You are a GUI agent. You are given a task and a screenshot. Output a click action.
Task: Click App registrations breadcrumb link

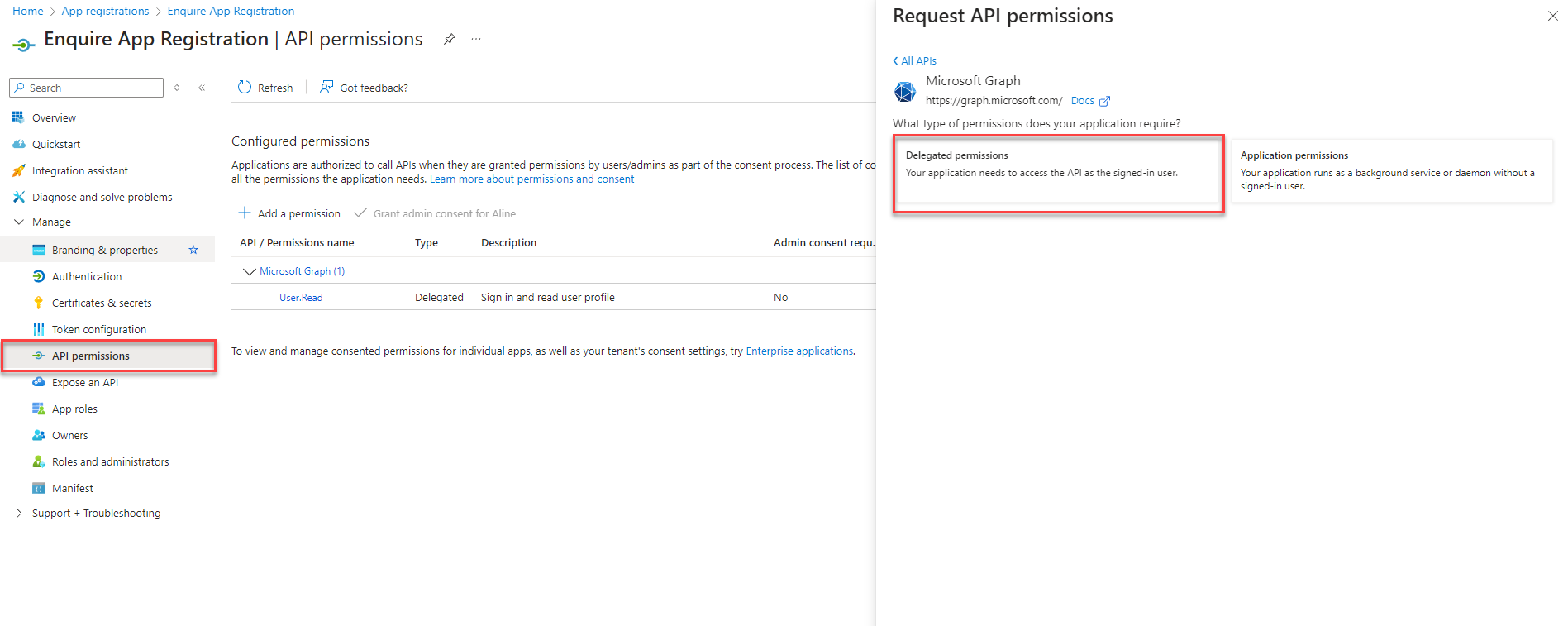click(x=106, y=11)
